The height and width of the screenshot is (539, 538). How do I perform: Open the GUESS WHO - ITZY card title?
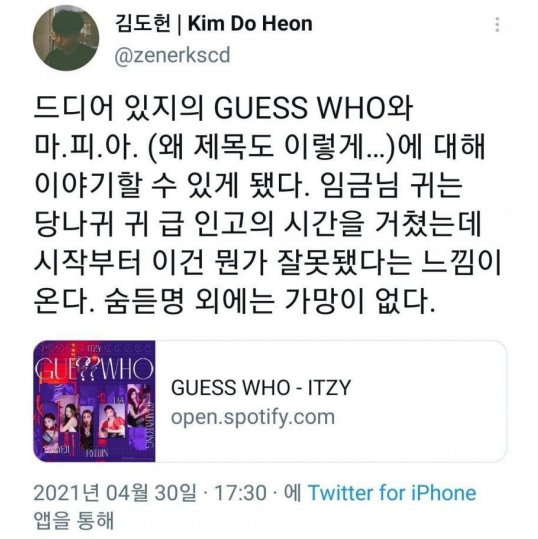(x=261, y=387)
